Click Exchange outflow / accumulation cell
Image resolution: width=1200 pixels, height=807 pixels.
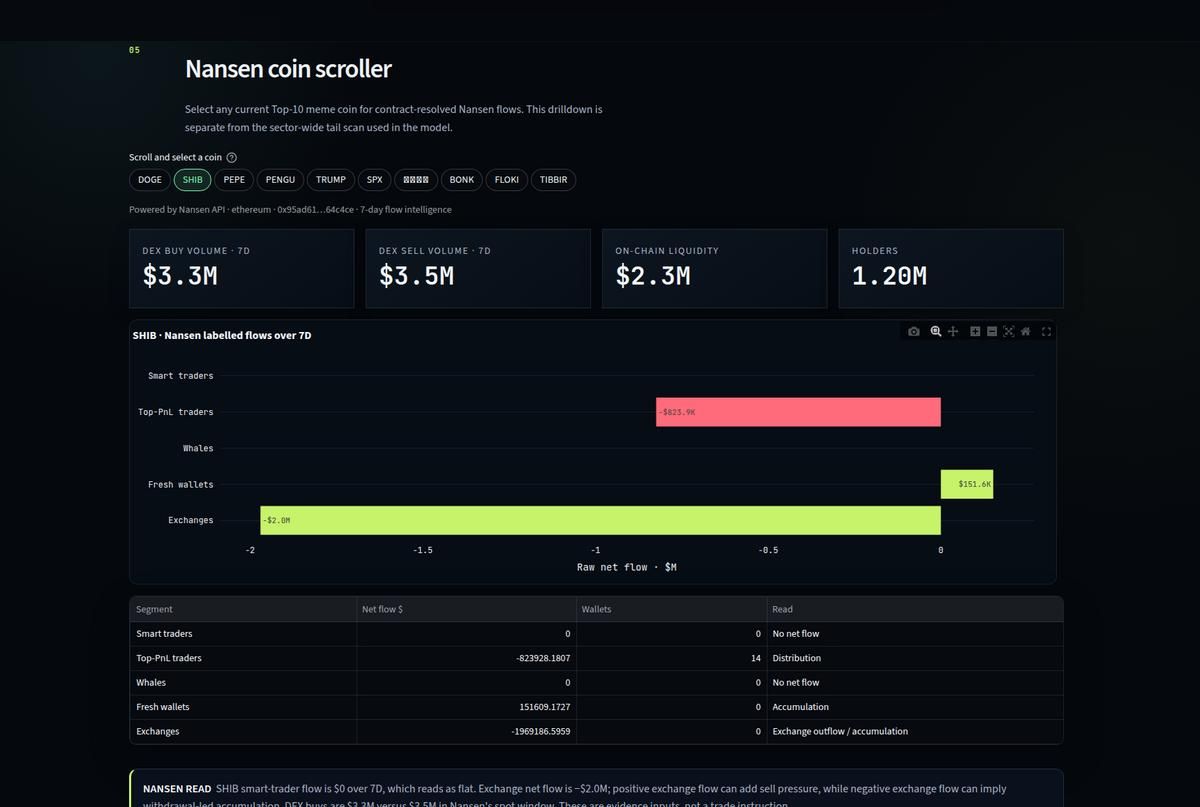click(915, 731)
